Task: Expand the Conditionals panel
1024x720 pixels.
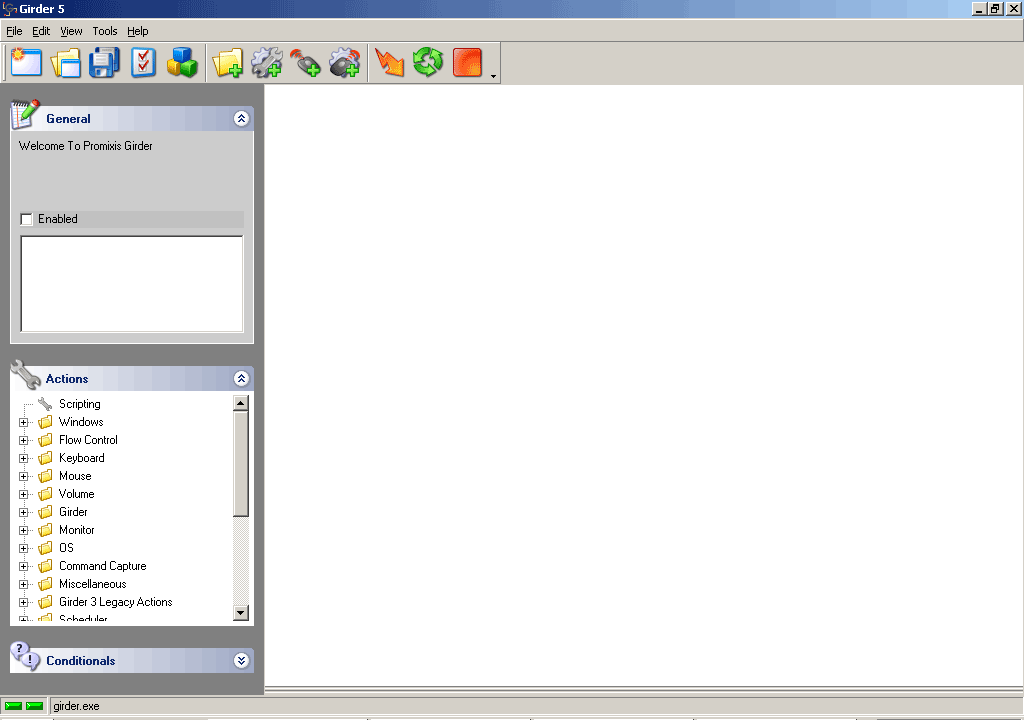Action: tap(241, 661)
